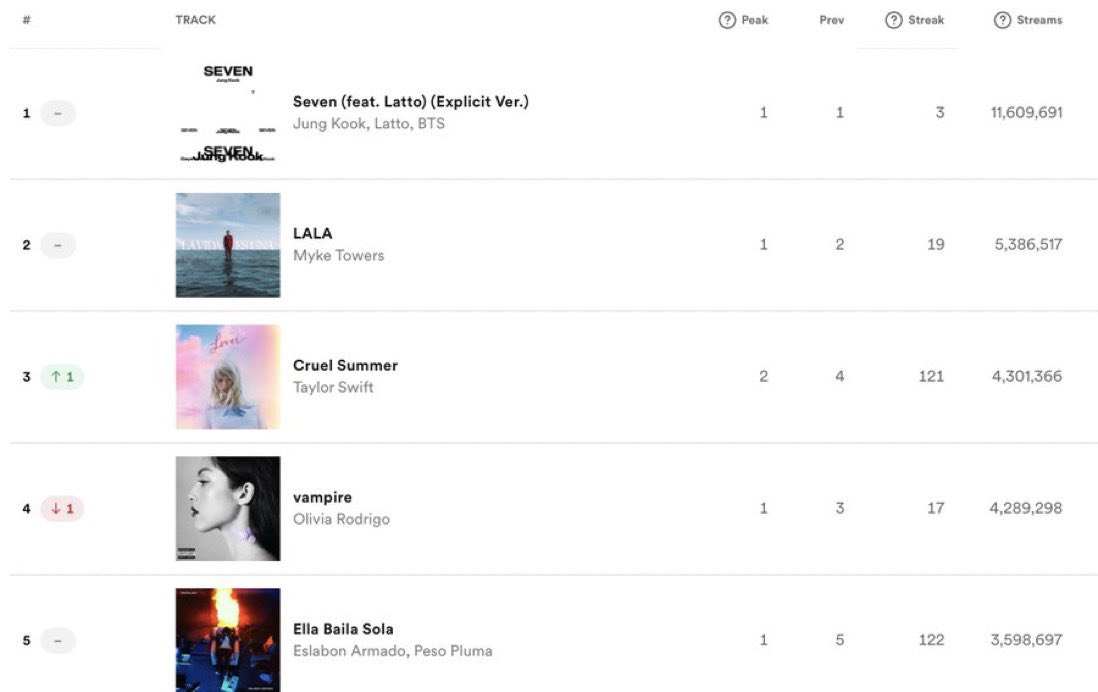Go to Myke Towers artist page
1098x692 pixels.
pos(338,256)
